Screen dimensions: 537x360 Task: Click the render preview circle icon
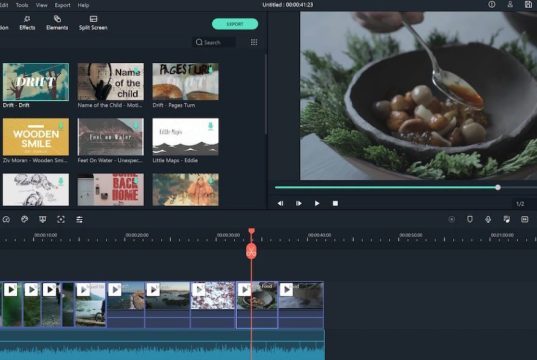click(x=452, y=220)
